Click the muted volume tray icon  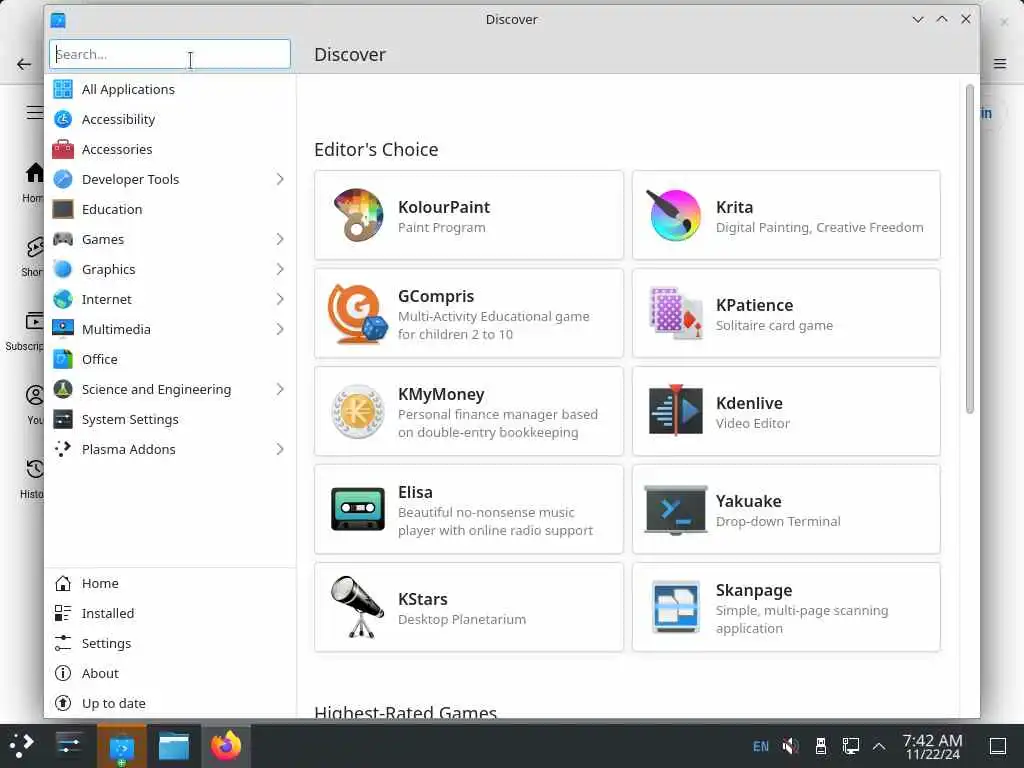[791, 746]
